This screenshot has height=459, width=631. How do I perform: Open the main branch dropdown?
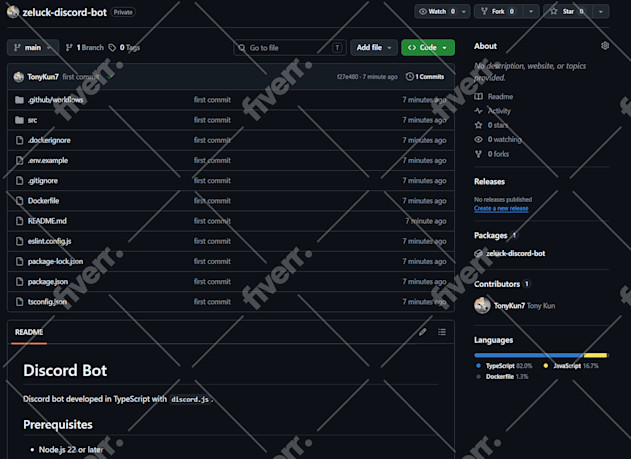point(33,47)
